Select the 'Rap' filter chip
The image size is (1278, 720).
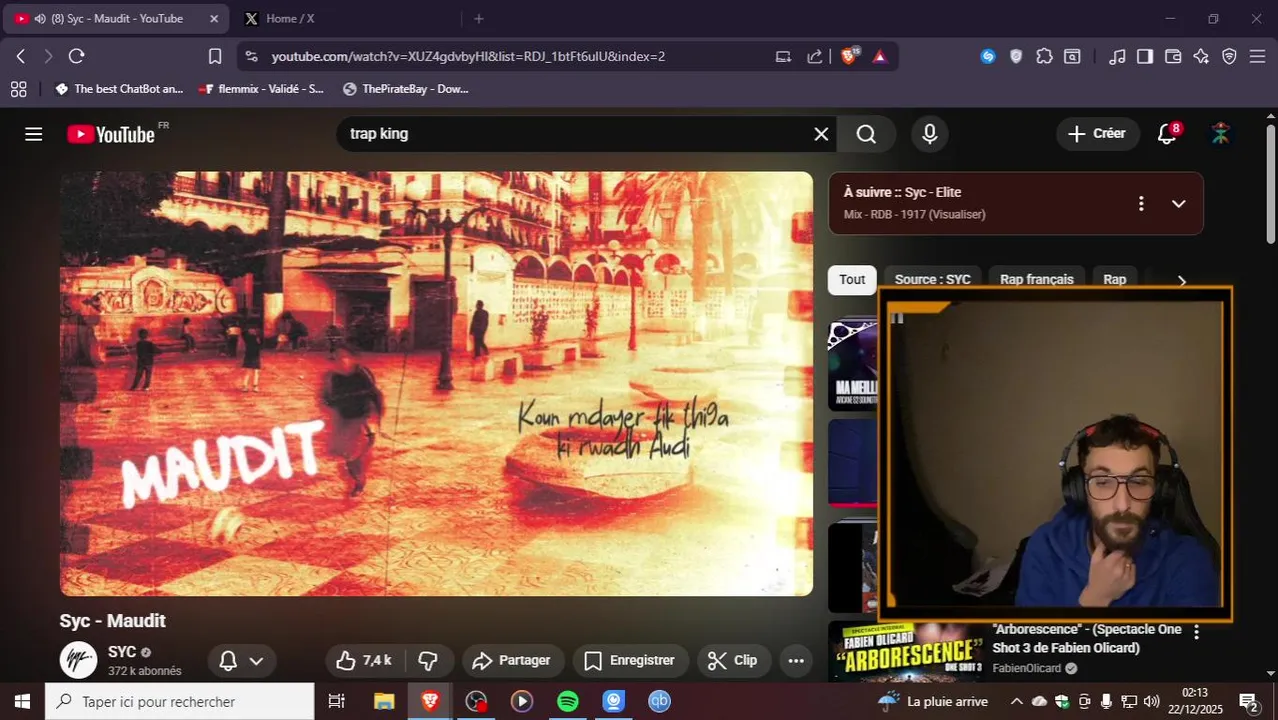1114,280
